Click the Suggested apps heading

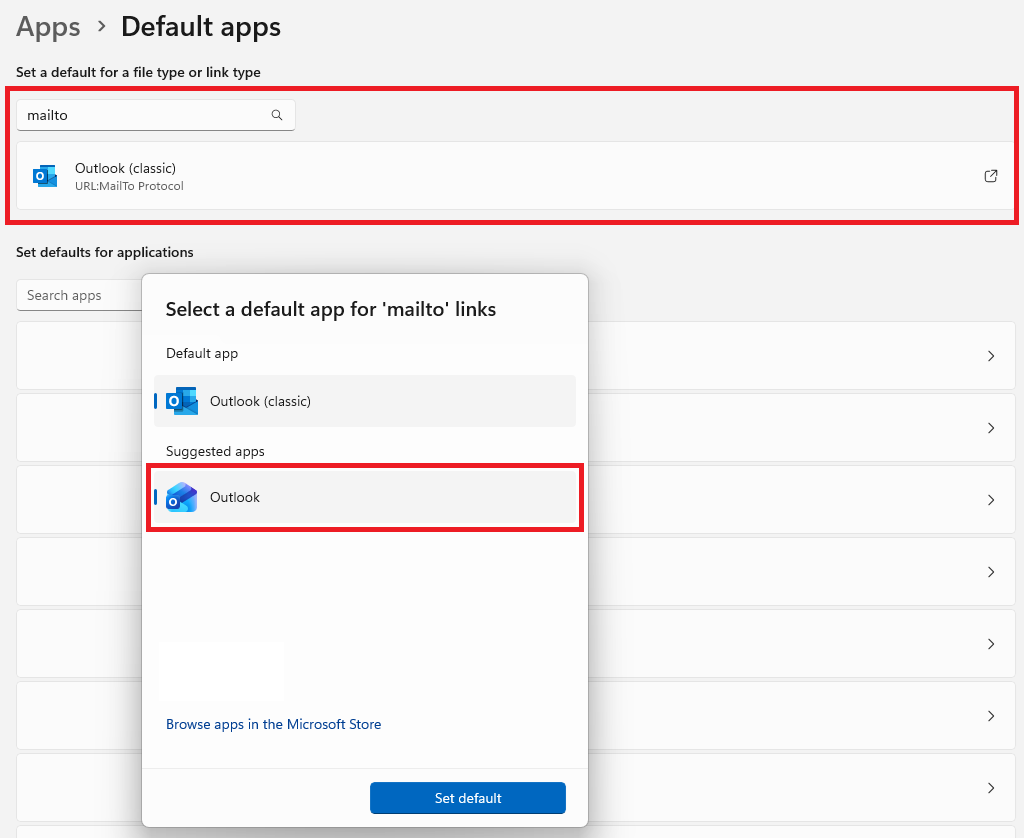(215, 451)
